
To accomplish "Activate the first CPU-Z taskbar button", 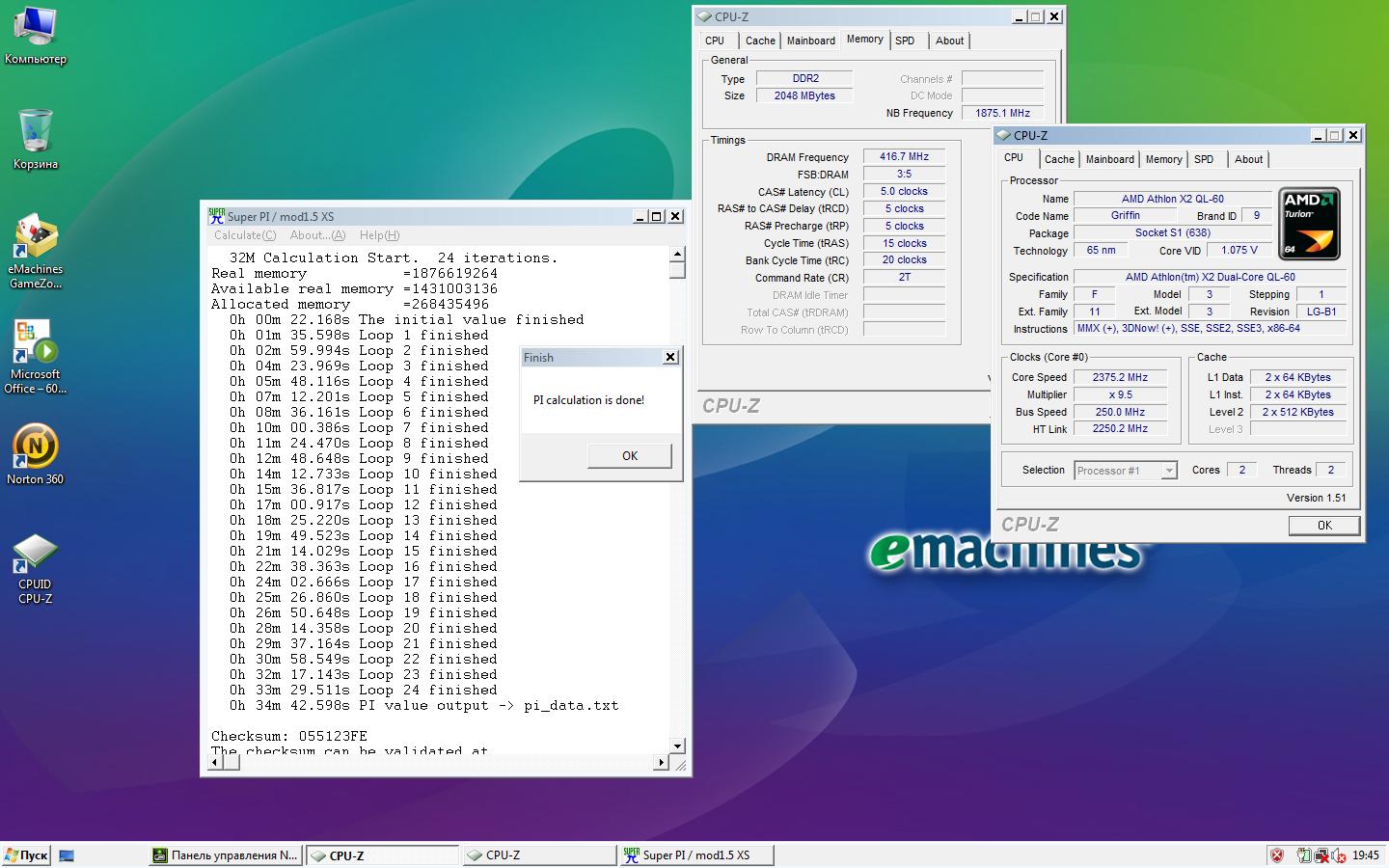I will pyautogui.click(x=382, y=855).
